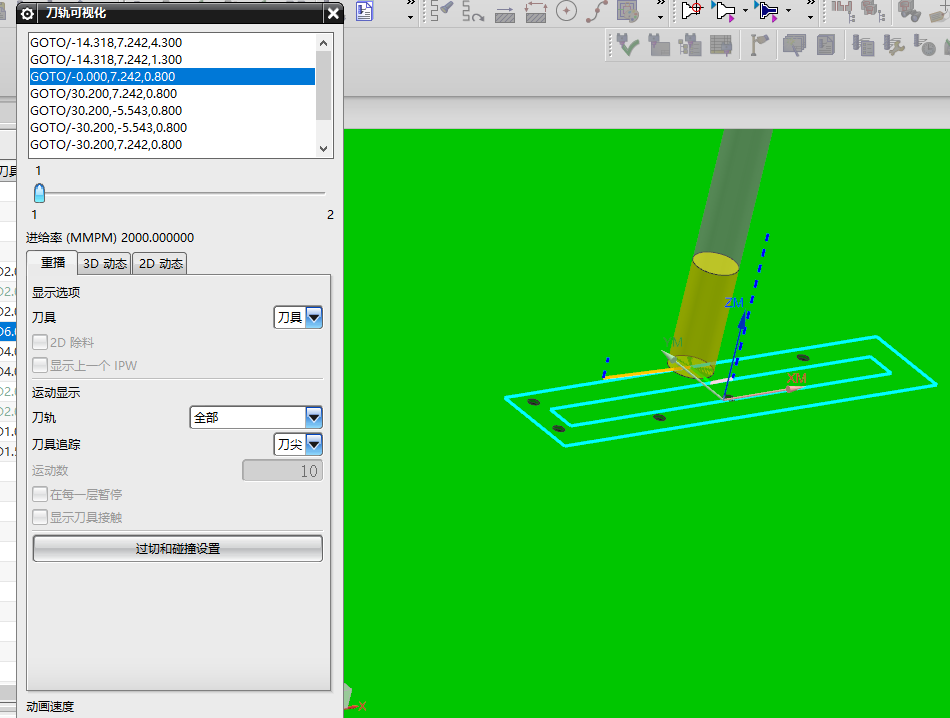Click the circle with star point icon

[x=566, y=11]
